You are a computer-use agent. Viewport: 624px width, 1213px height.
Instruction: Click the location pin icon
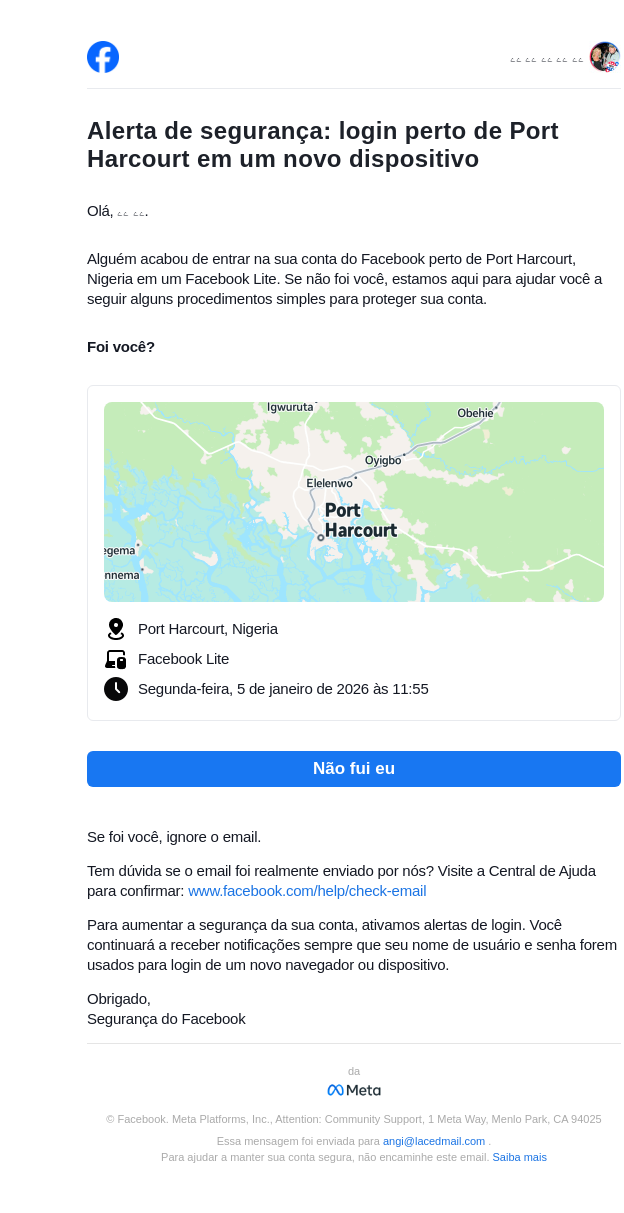pyautogui.click(x=116, y=629)
